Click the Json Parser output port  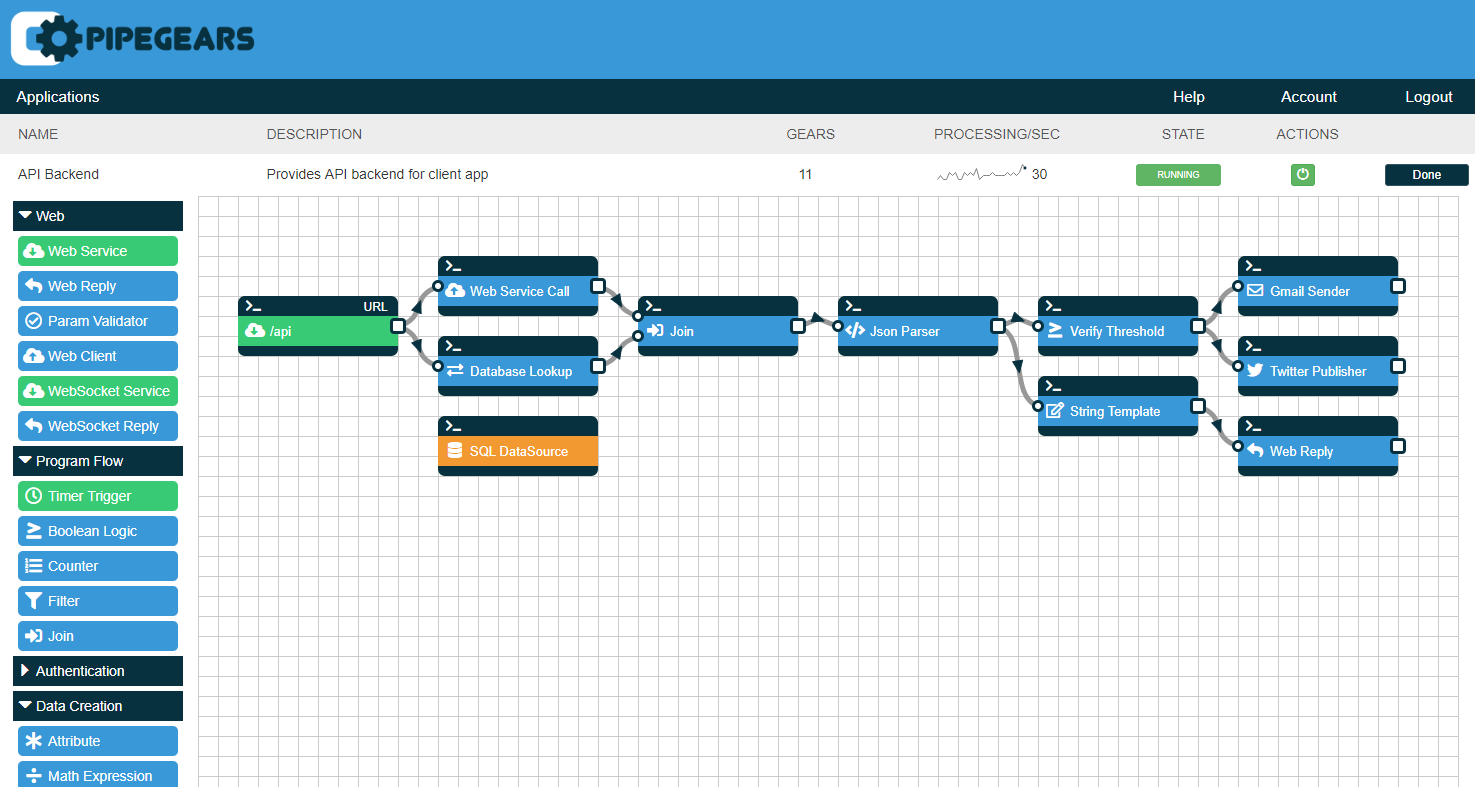point(997,326)
